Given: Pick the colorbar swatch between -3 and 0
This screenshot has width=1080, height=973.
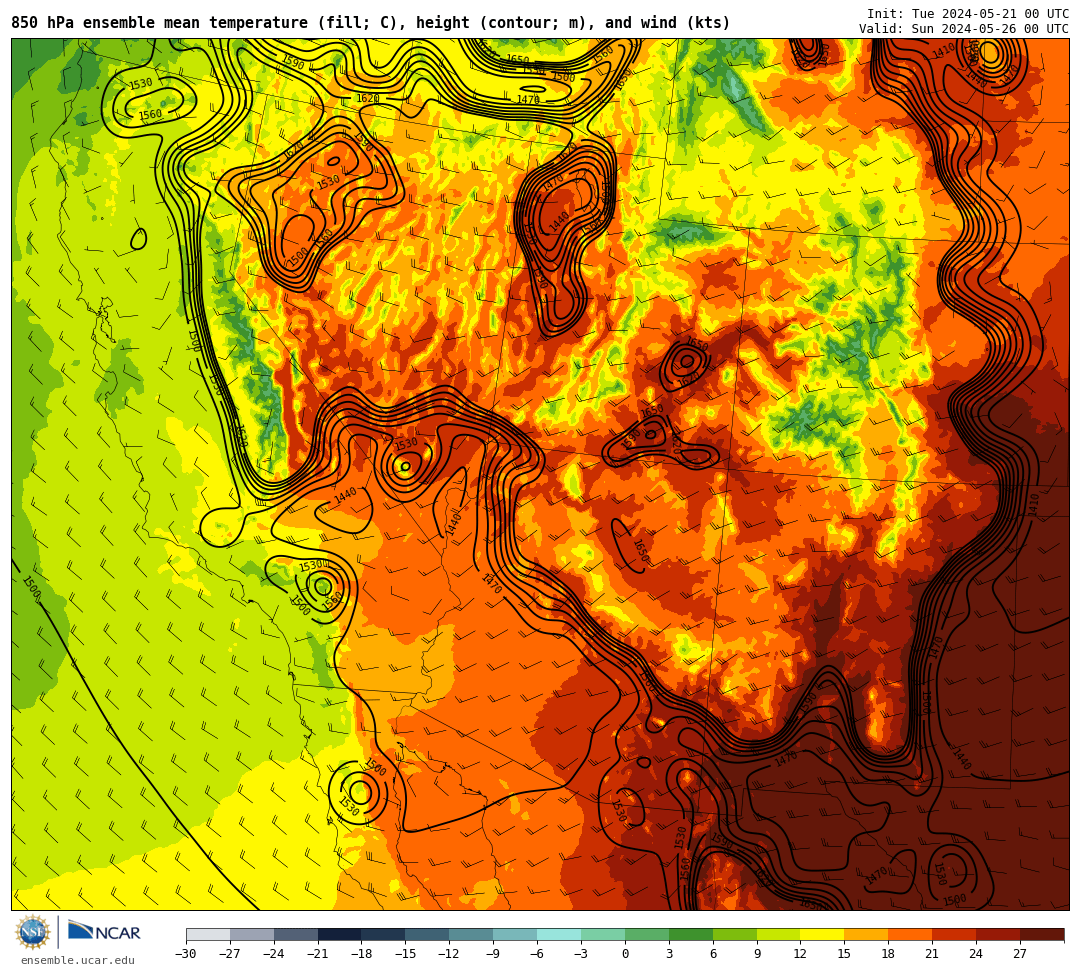Looking at the screenshot, I should 603,934.
